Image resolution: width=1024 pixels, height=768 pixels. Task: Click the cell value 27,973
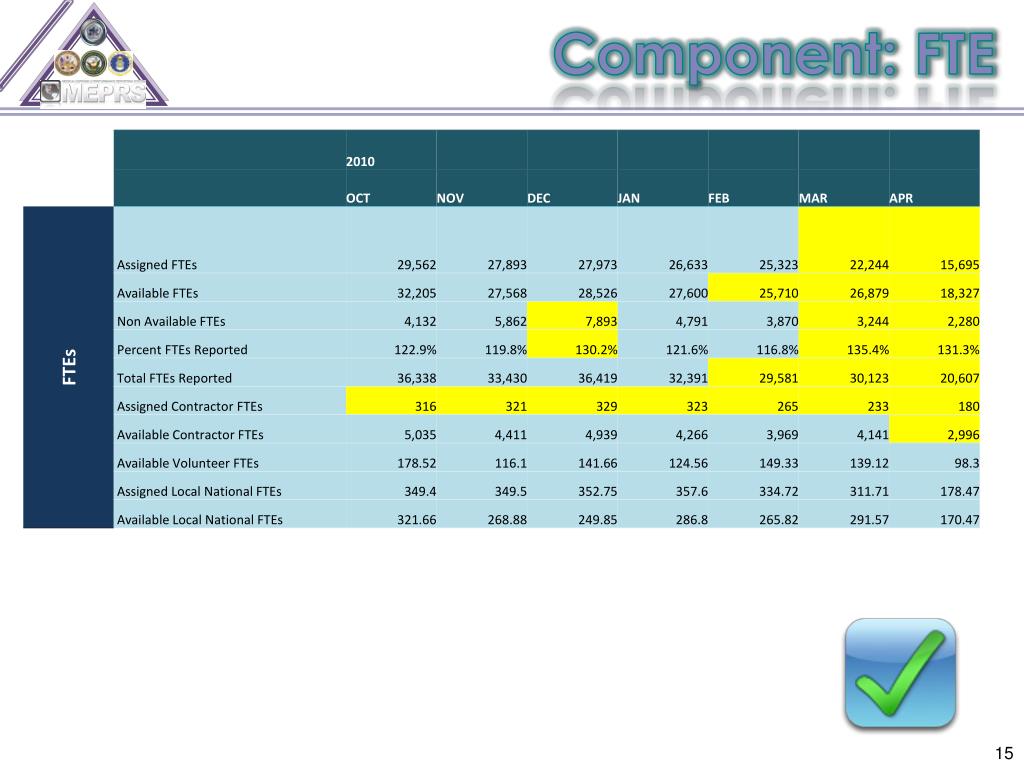pos(598,264)
